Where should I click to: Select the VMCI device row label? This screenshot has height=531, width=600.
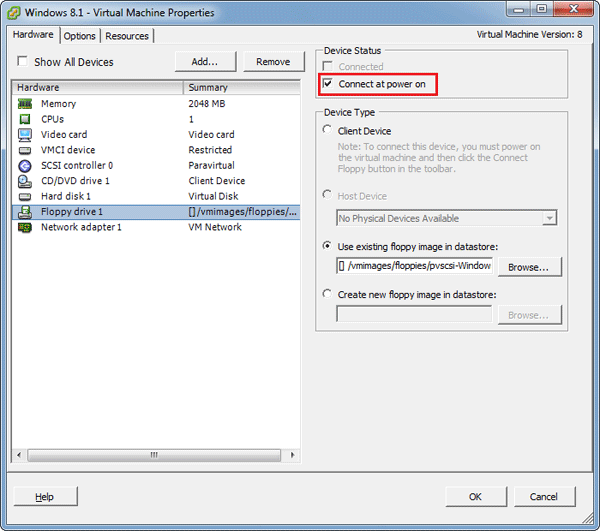tap(68, 150)
